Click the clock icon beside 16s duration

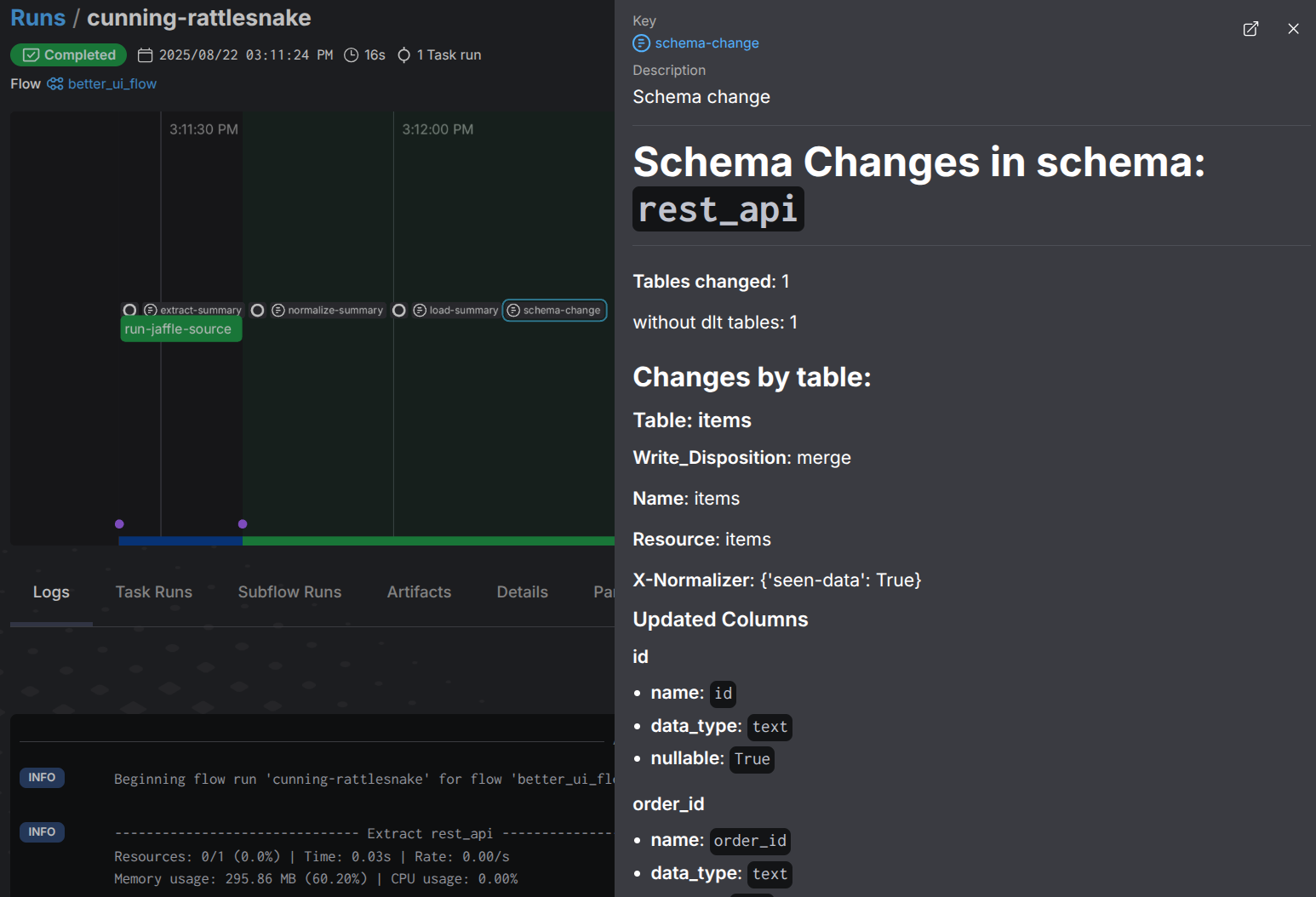pos(351,55)
